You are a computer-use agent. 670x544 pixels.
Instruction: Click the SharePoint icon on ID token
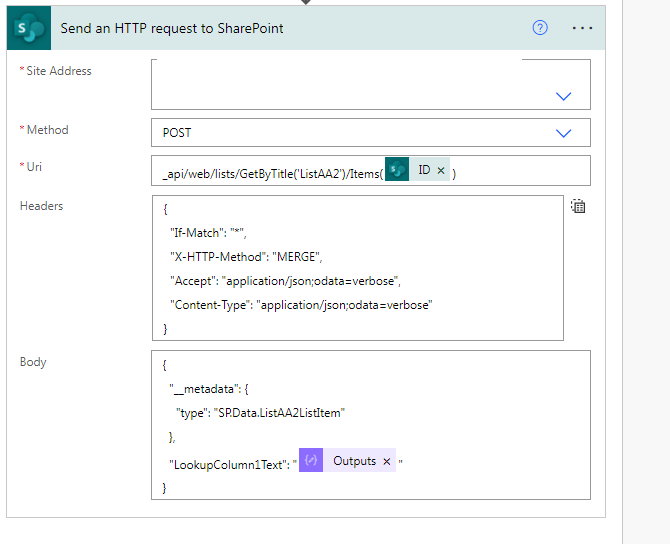[x=397, y=169]
